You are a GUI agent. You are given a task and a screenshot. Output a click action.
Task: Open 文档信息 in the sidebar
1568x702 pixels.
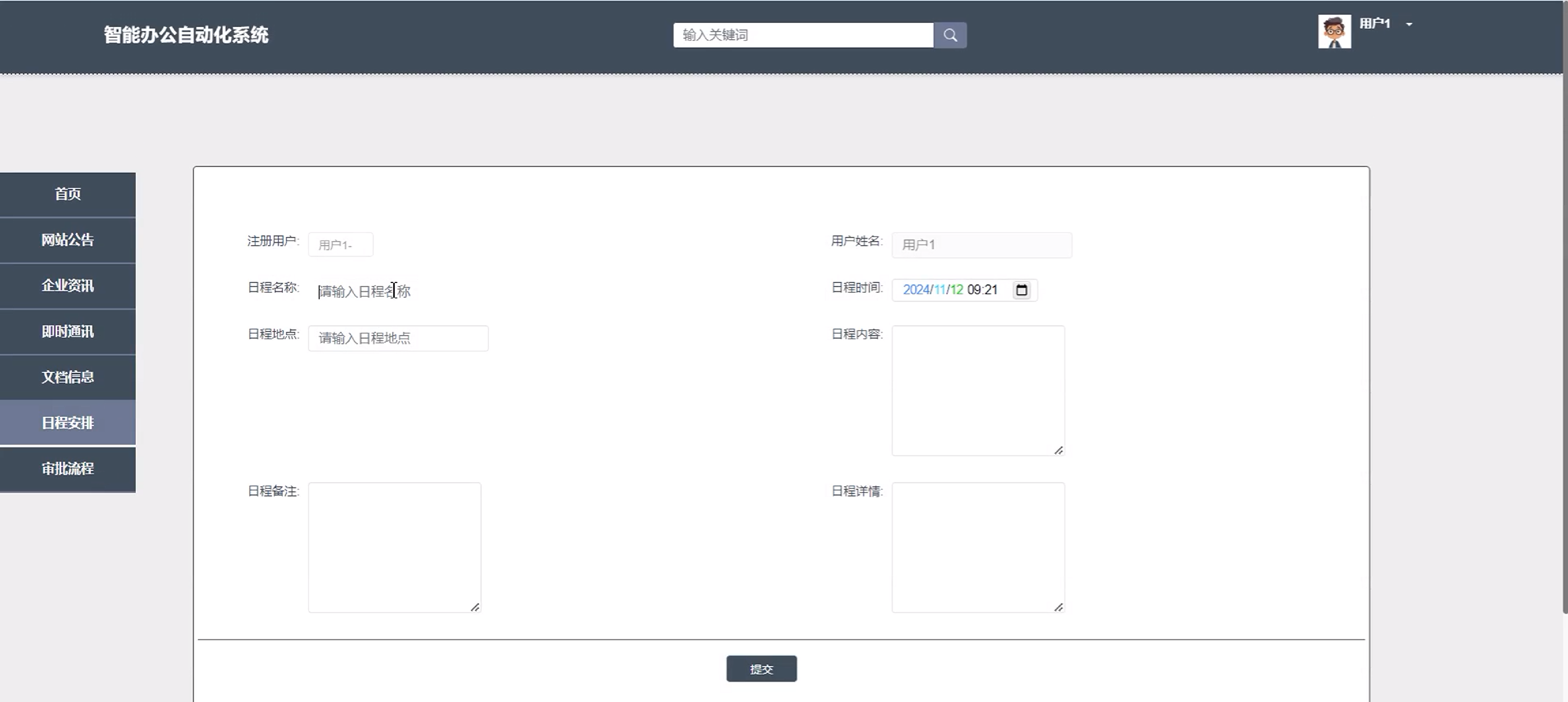coord(67,377)
